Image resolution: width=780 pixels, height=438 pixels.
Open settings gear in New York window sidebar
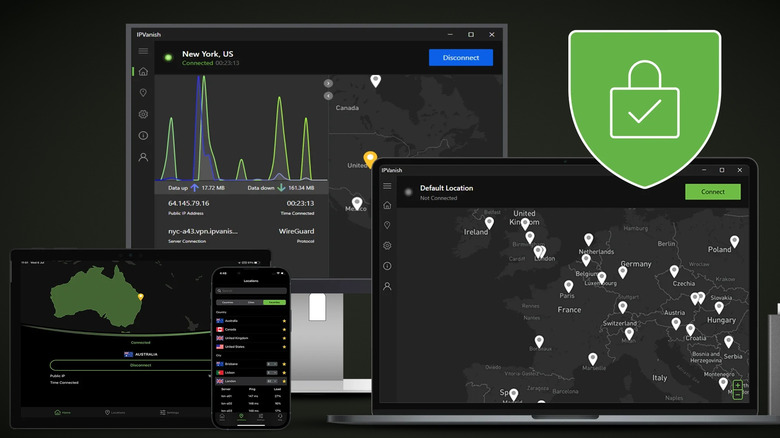click(x=143, y=114)
